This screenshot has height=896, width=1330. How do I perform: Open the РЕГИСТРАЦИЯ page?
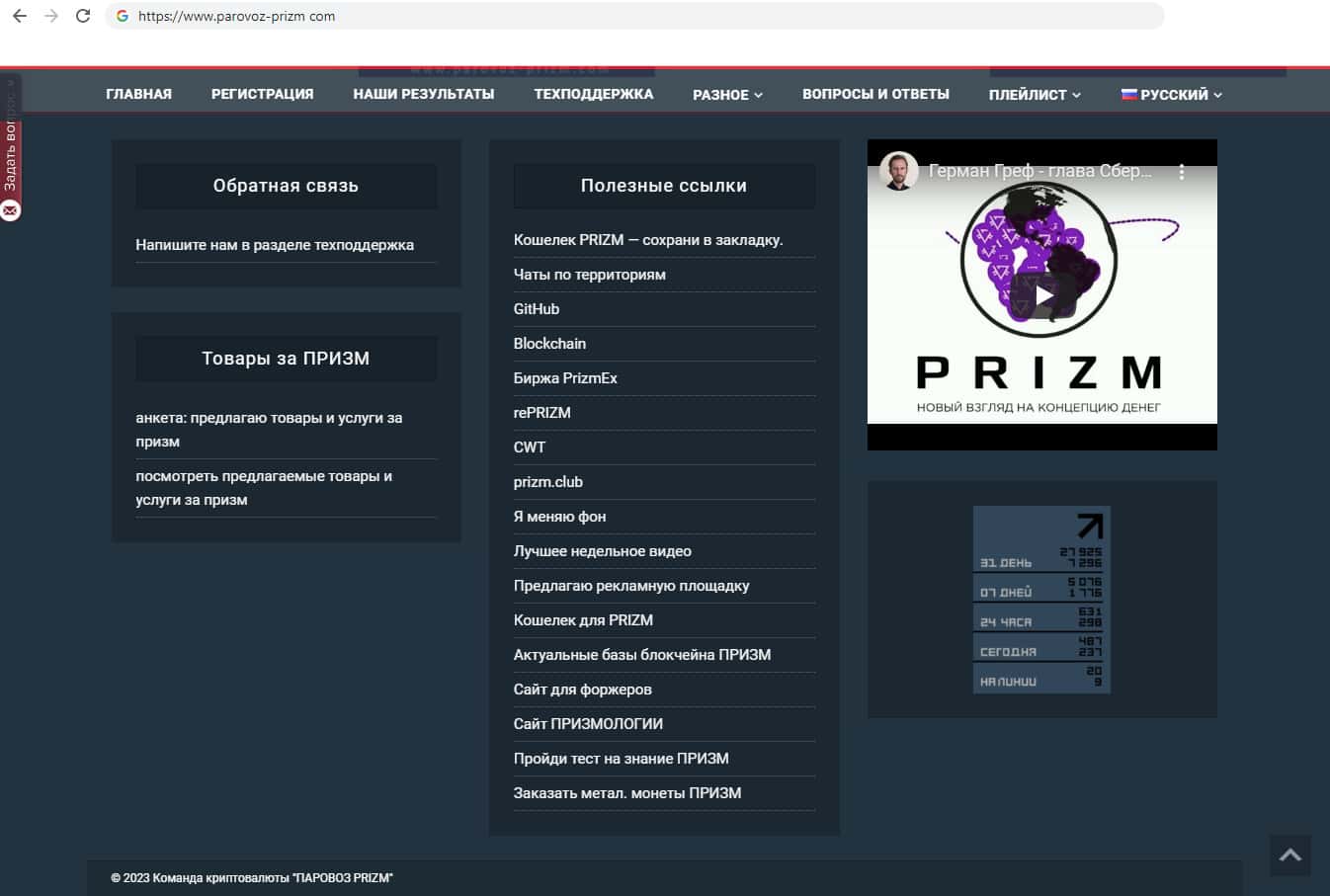click(x=263, y=94)
